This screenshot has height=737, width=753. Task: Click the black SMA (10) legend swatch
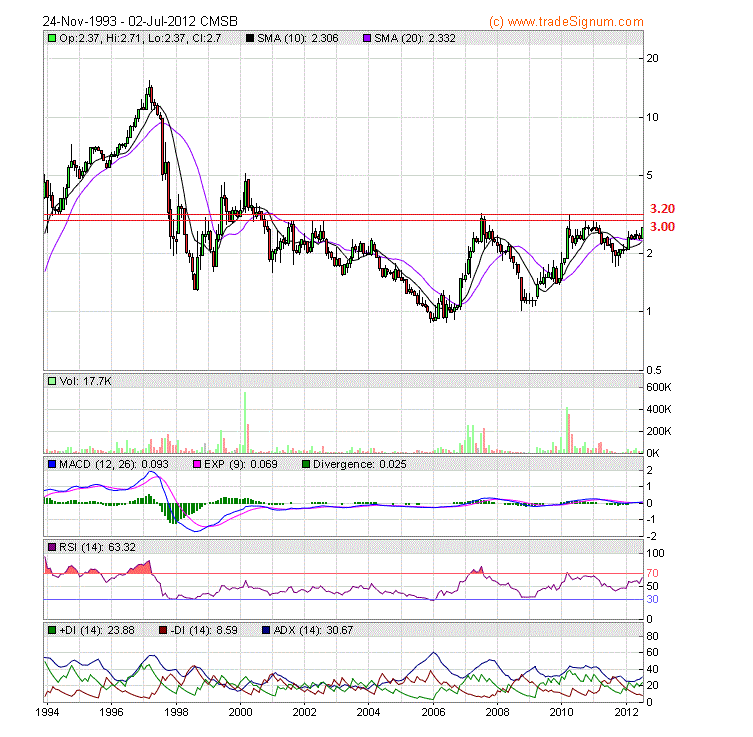click(250, 38)
